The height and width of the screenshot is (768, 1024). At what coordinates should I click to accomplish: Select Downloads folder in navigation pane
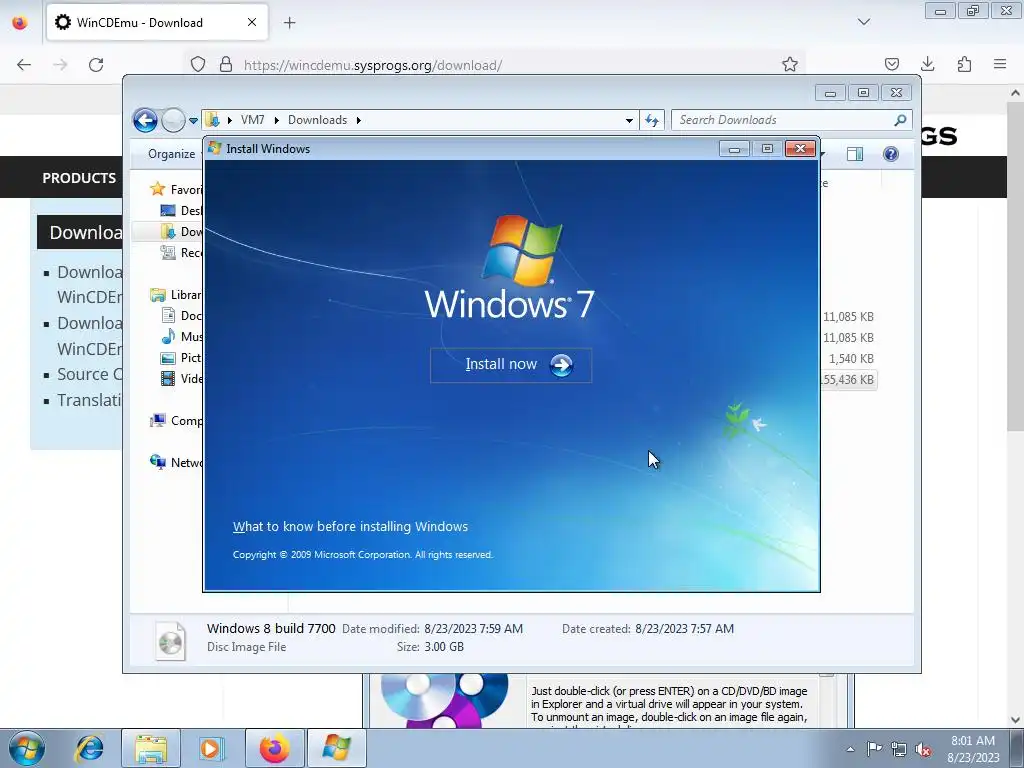point(168,231)
